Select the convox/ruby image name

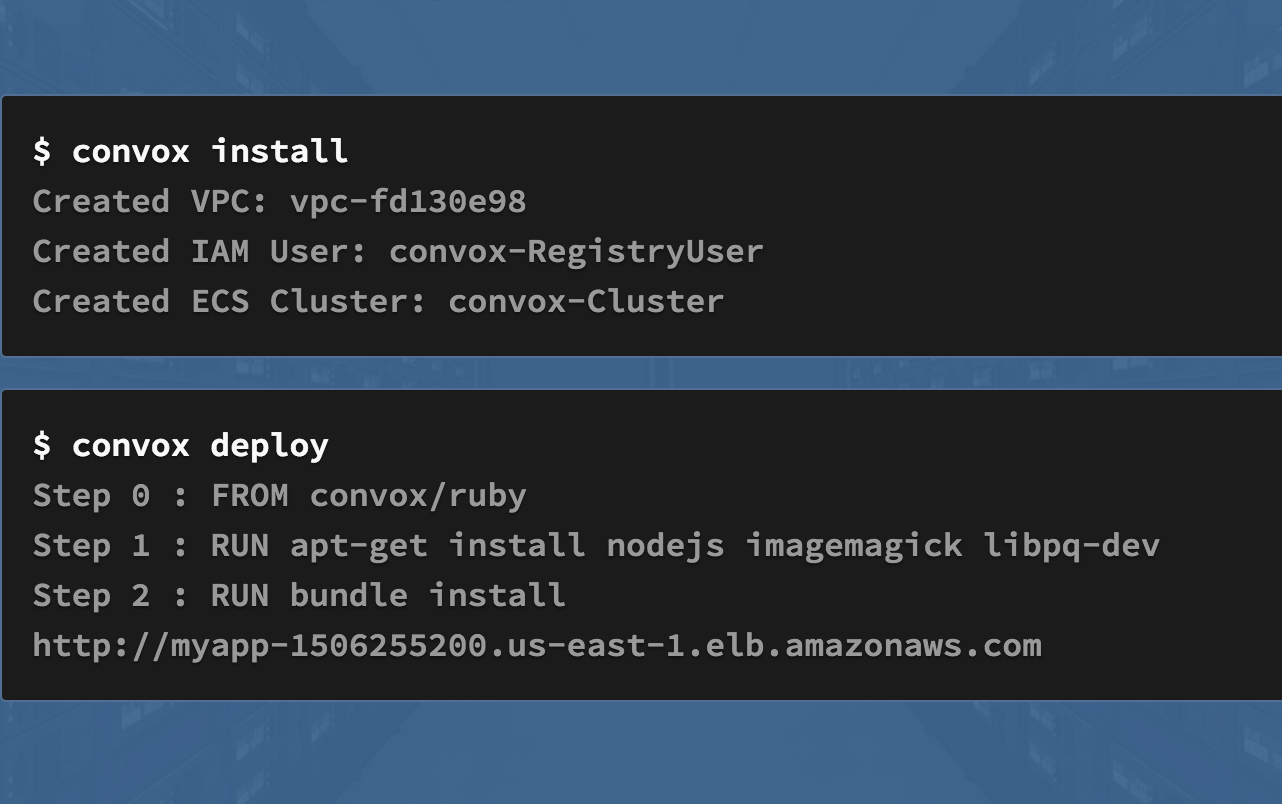click(x=418, y=495)
